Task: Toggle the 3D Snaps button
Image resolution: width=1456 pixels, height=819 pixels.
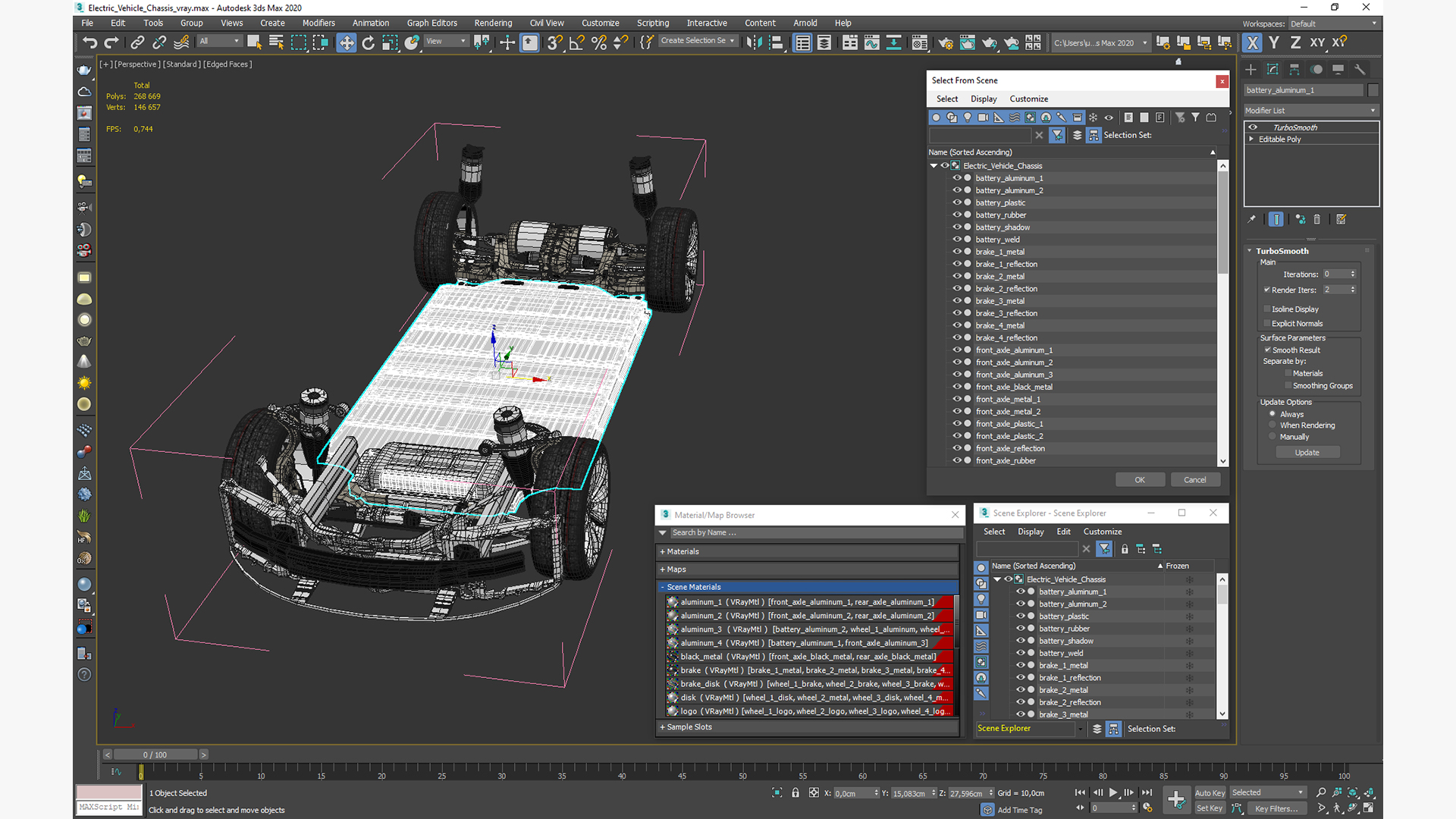Action: [555, 42]
